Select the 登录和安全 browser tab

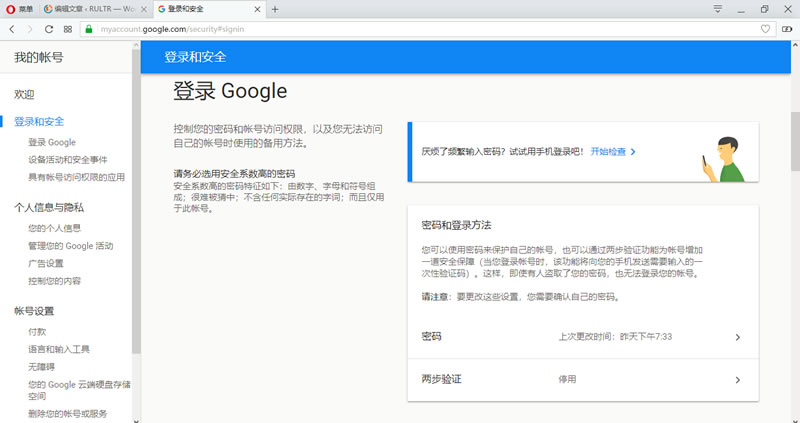(209, 9)
